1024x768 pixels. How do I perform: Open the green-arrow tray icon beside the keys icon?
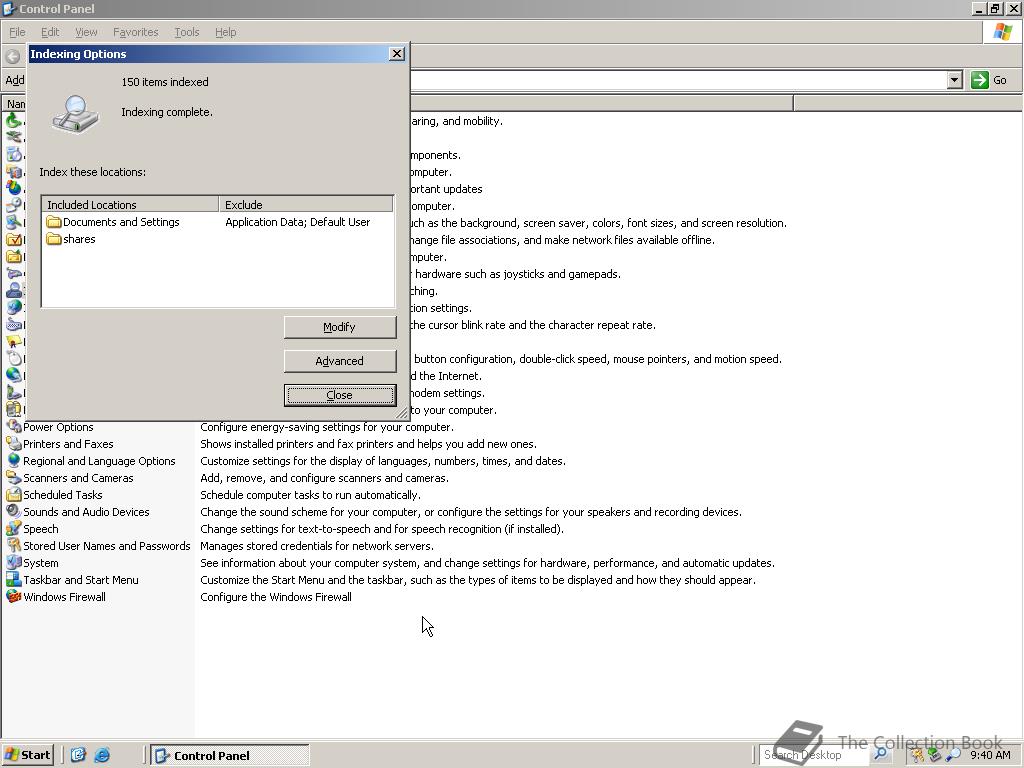935,755
